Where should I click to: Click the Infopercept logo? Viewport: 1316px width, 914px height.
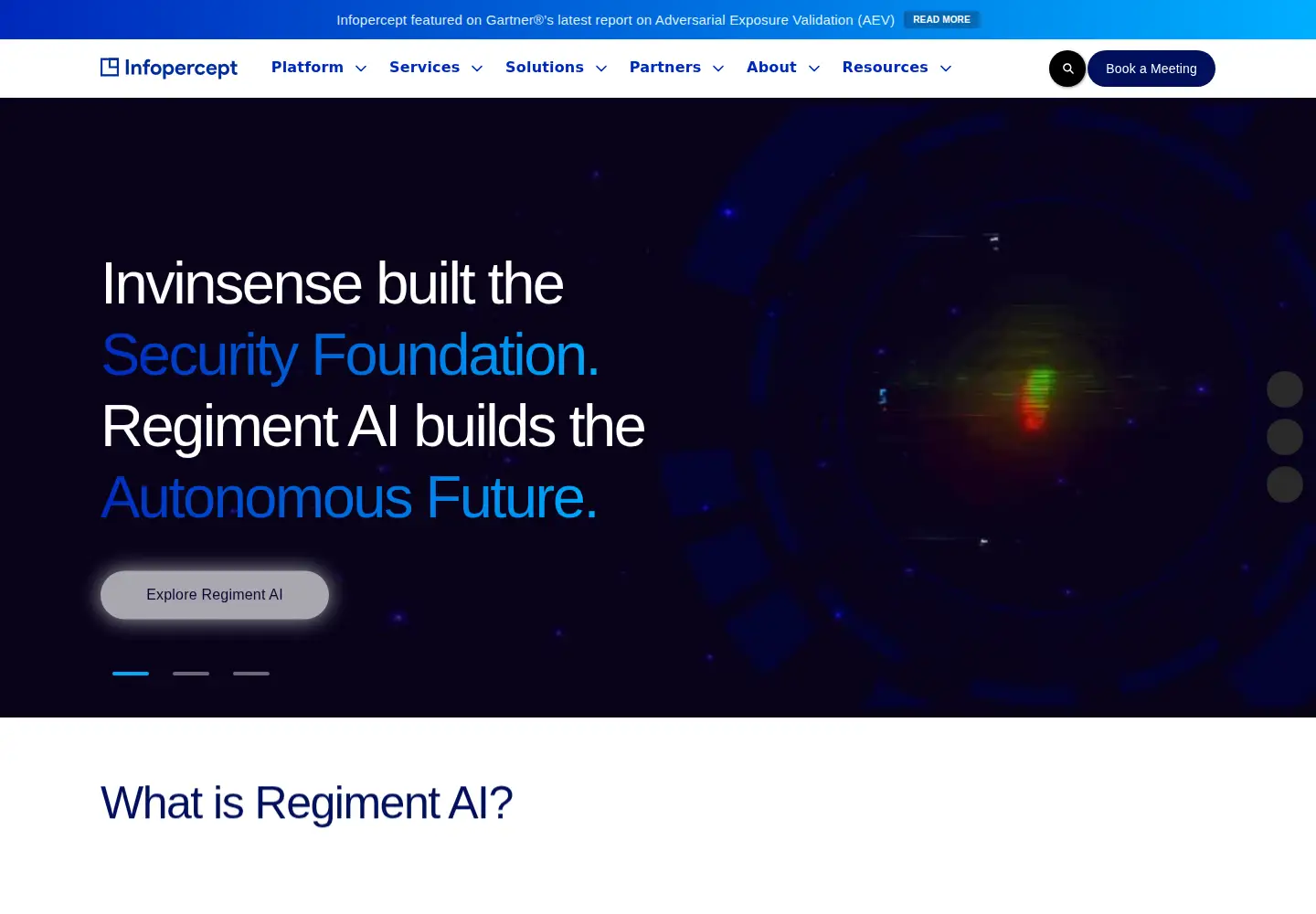coord(169,68)
